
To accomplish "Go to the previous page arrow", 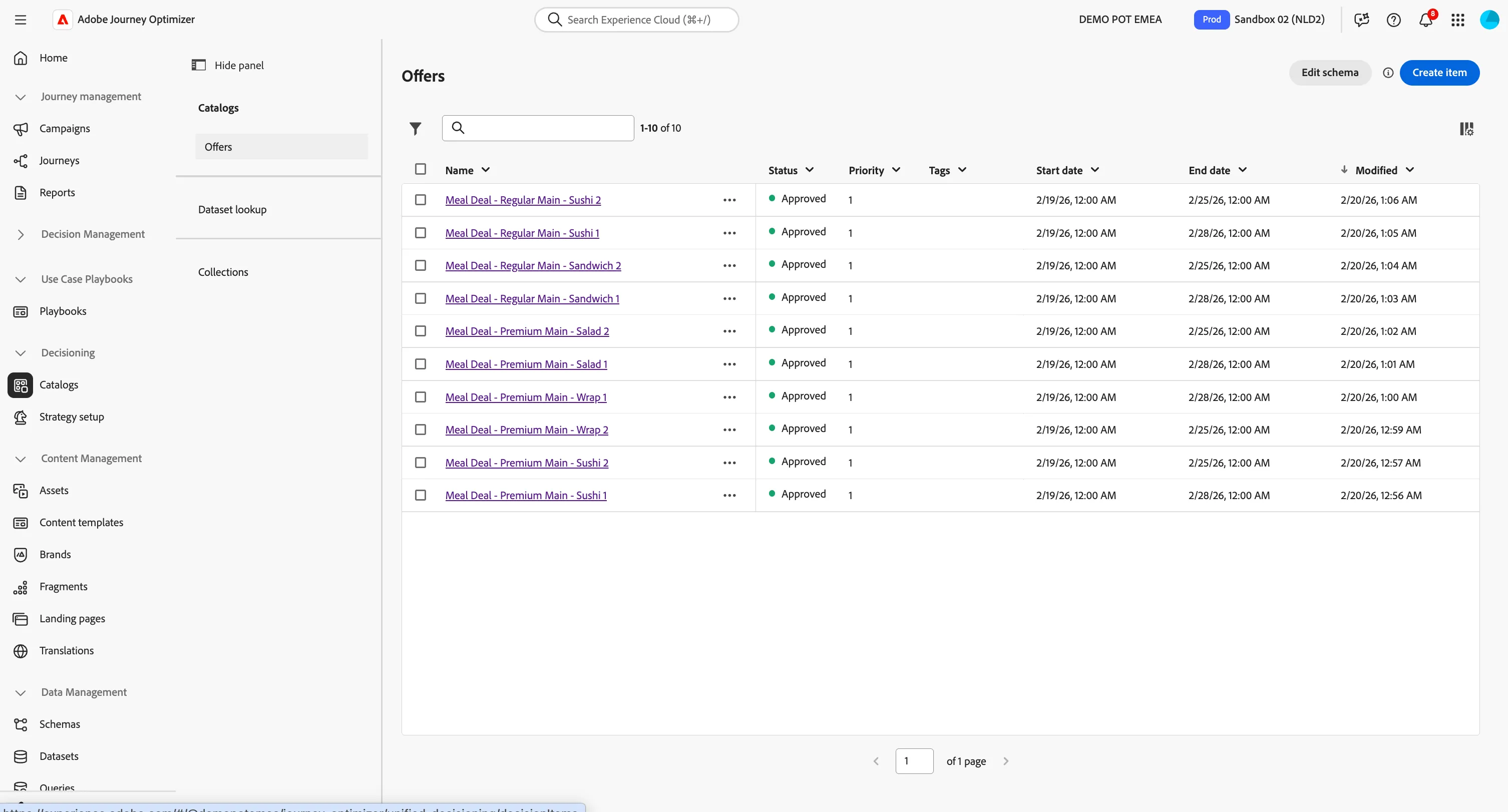I will pos(876,761).
